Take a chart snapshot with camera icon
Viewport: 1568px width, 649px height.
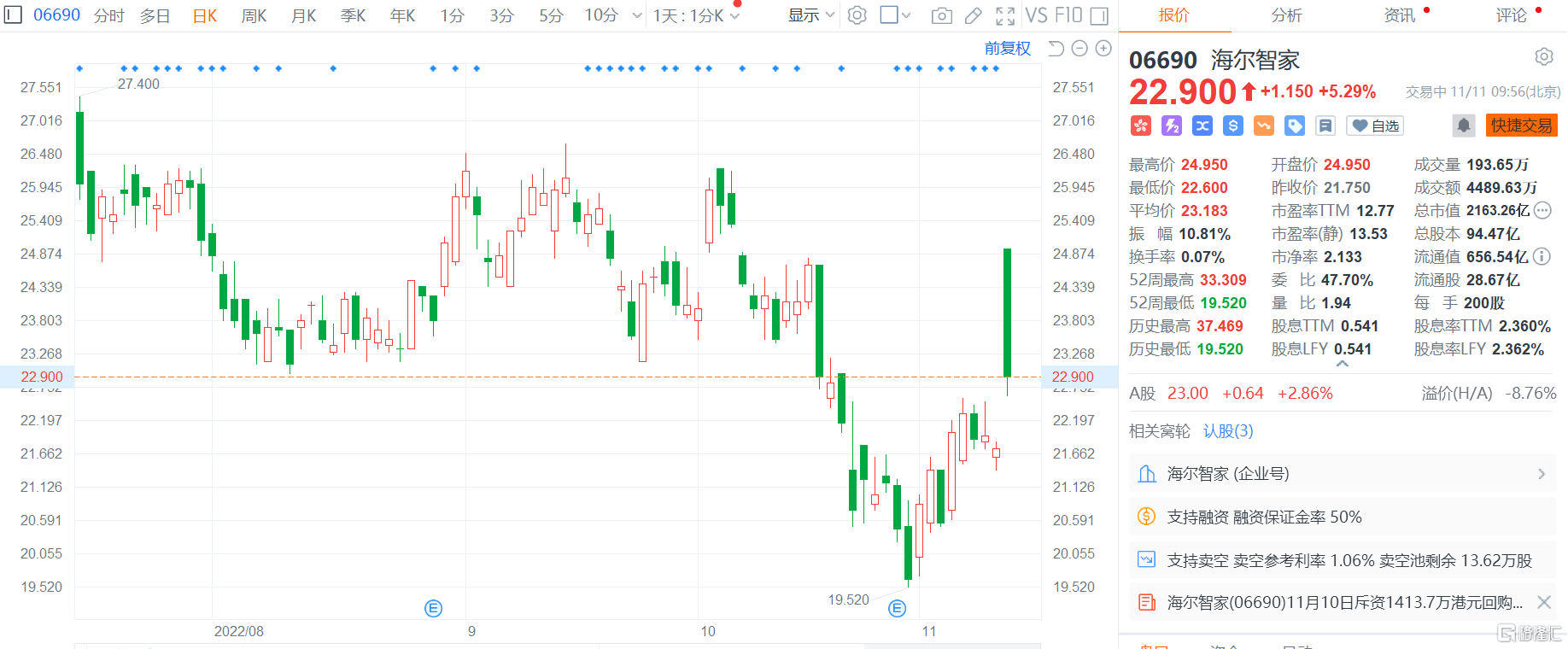point(941,15)
